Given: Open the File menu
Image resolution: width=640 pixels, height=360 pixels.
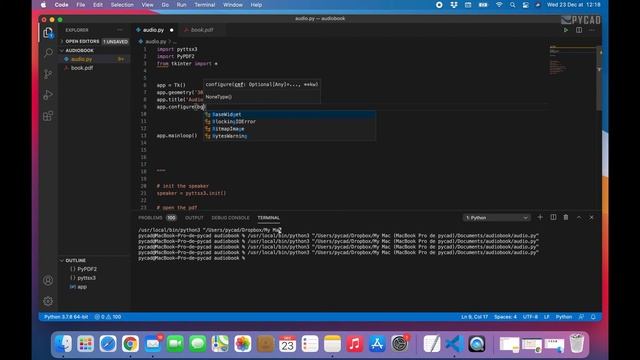Looking at the screenshot, I should [81, 5].
